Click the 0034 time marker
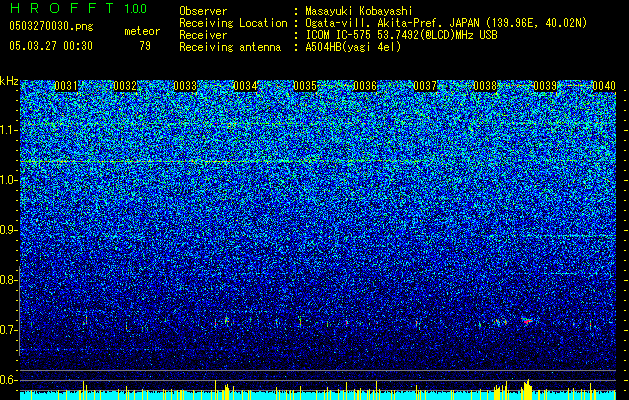Image resolution: width=629 pixels, height=400 pixels. click(245, 86)
